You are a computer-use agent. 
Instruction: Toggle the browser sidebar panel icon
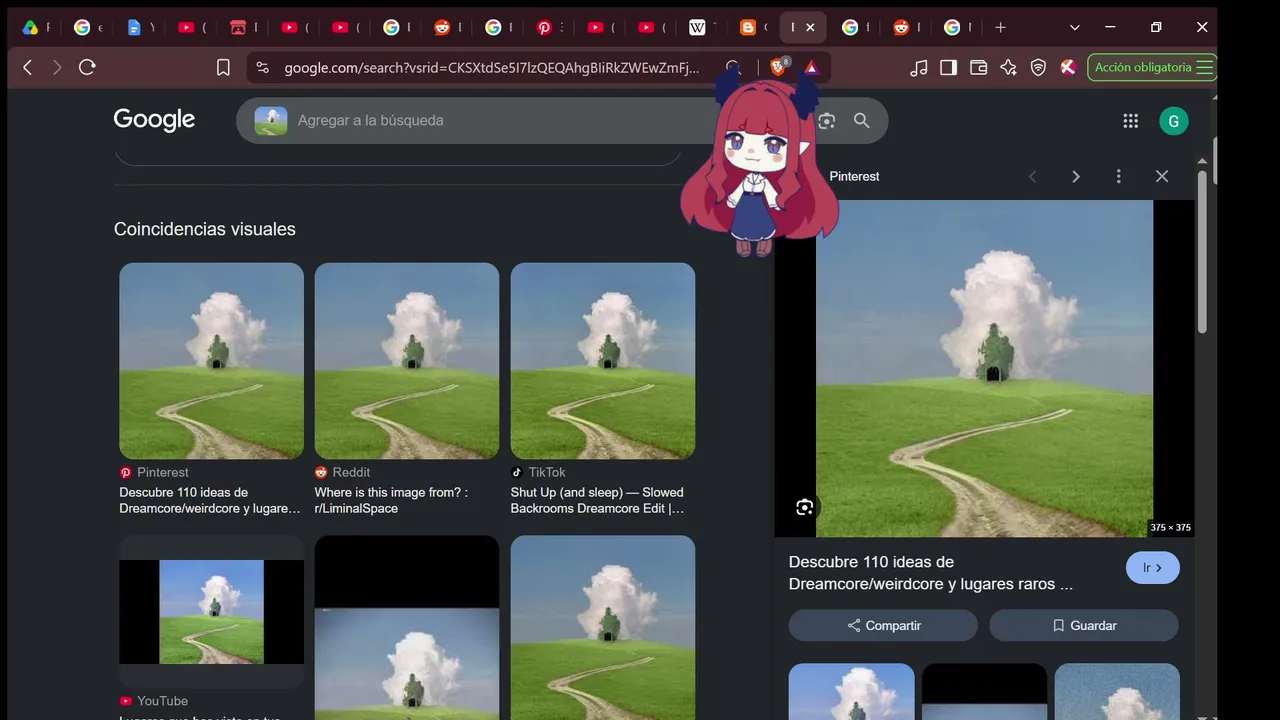[949, 67]
